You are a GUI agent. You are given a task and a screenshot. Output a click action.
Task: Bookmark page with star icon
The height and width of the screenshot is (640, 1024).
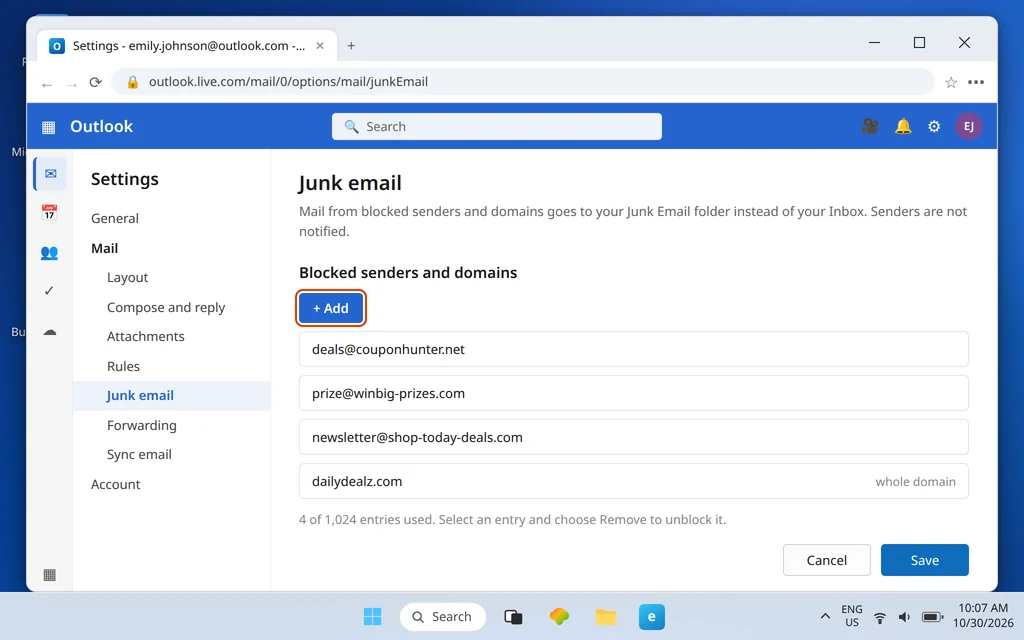point(951,82)
